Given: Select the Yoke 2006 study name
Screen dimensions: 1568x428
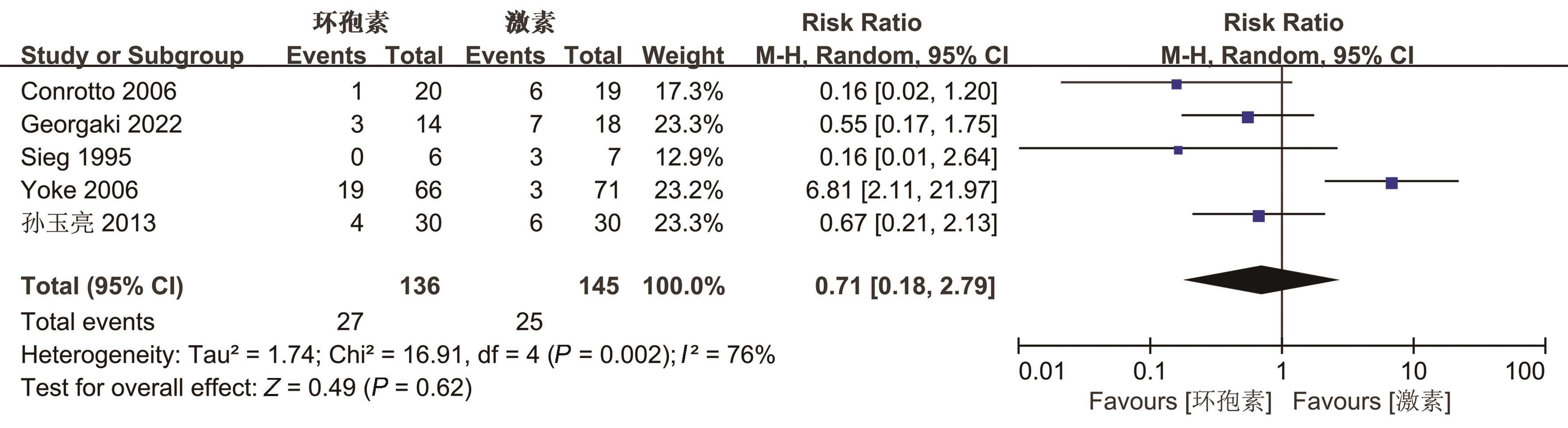Looking at the screenshot, I should (80, 190).
